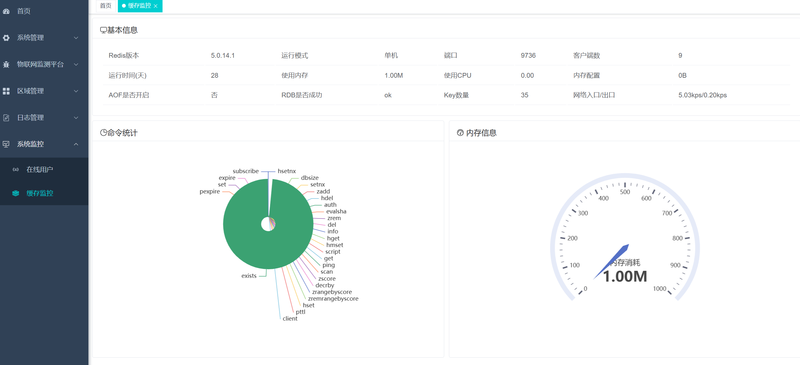Viewport: 800px width, 365px height.
Task: Click the RDB status value ok
Action: click(388, 95)
